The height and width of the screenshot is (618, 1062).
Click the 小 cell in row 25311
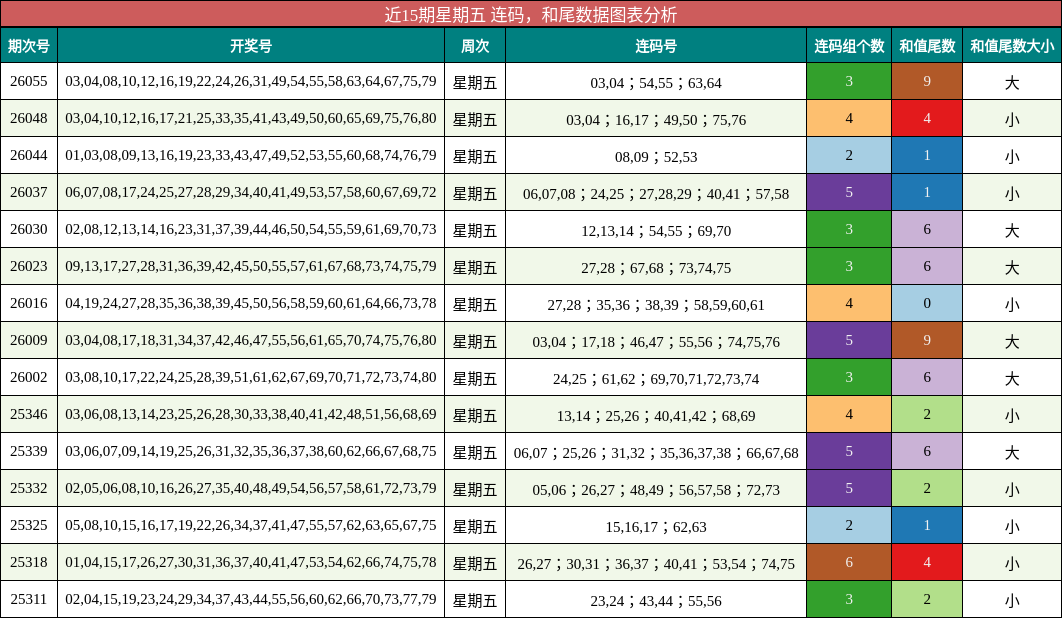click(x=1010, y=598)
